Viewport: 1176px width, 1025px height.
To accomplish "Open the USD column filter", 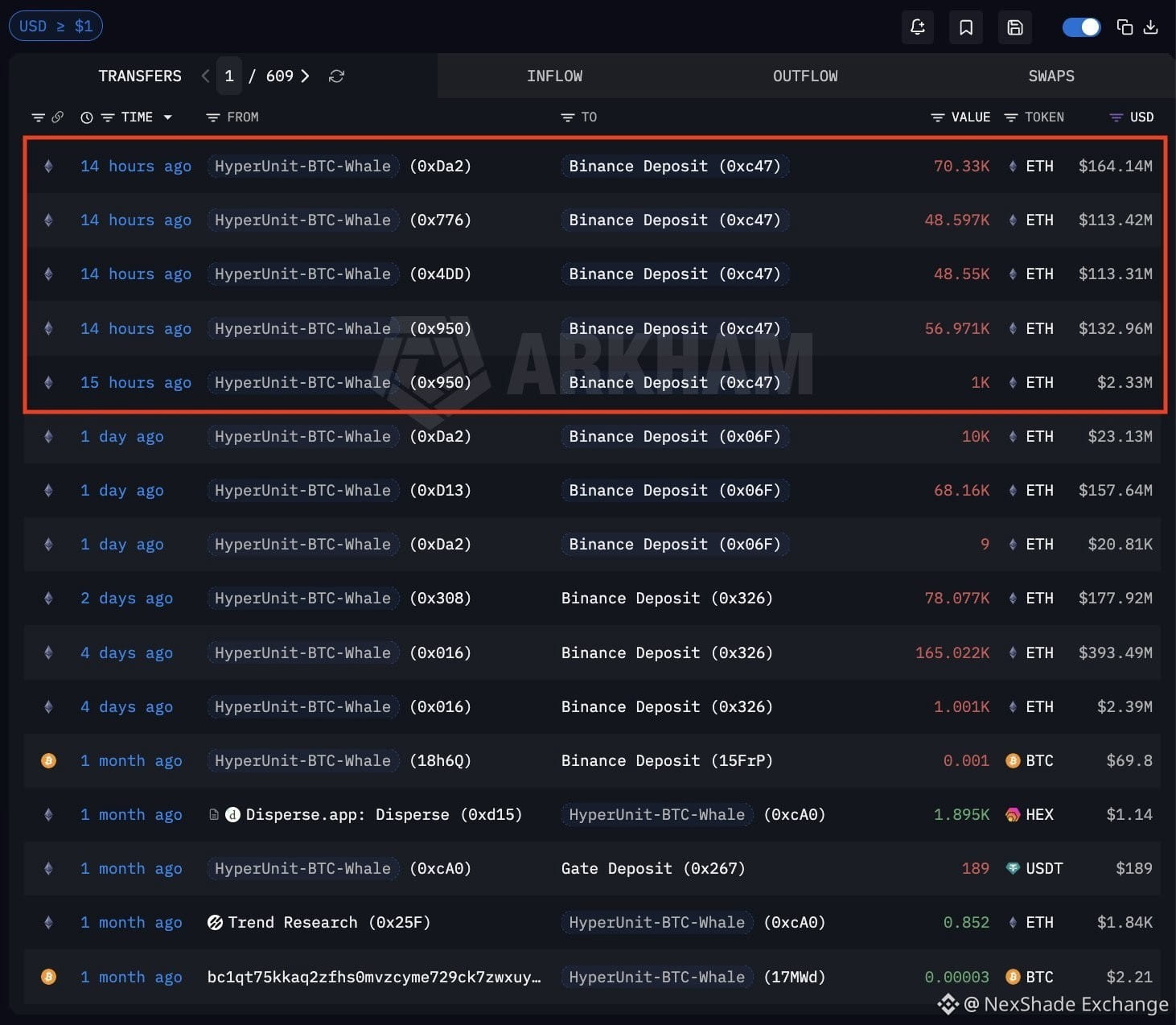I will click(1116, 117).
